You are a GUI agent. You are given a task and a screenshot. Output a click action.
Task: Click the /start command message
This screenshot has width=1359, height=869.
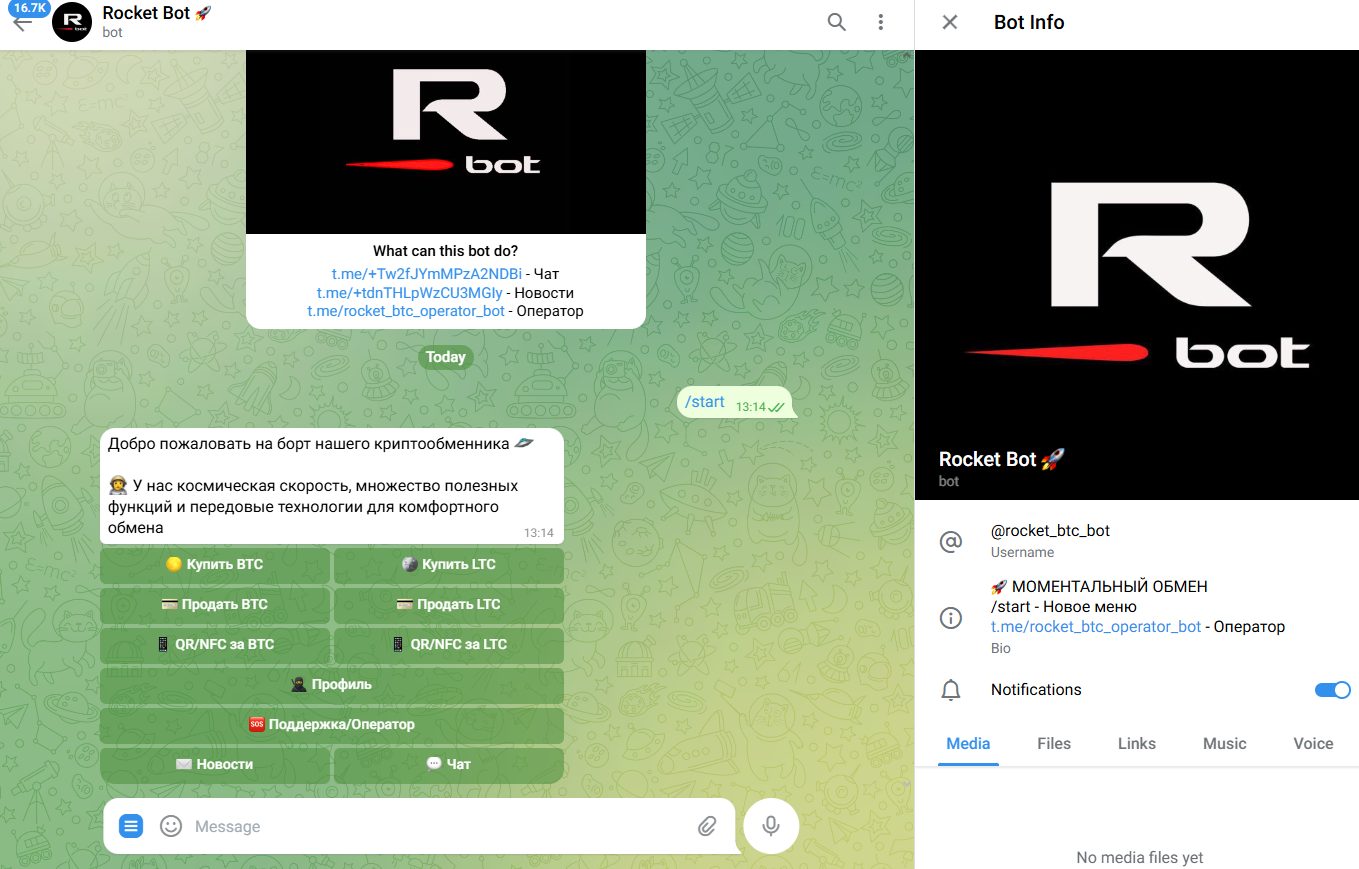pos(737,403)
